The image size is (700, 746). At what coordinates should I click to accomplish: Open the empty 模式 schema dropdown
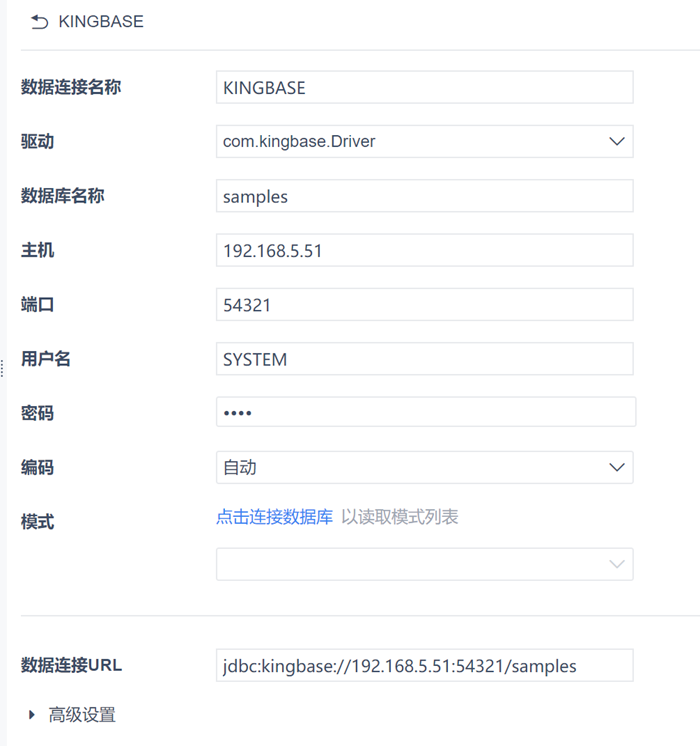coord(424,564)
